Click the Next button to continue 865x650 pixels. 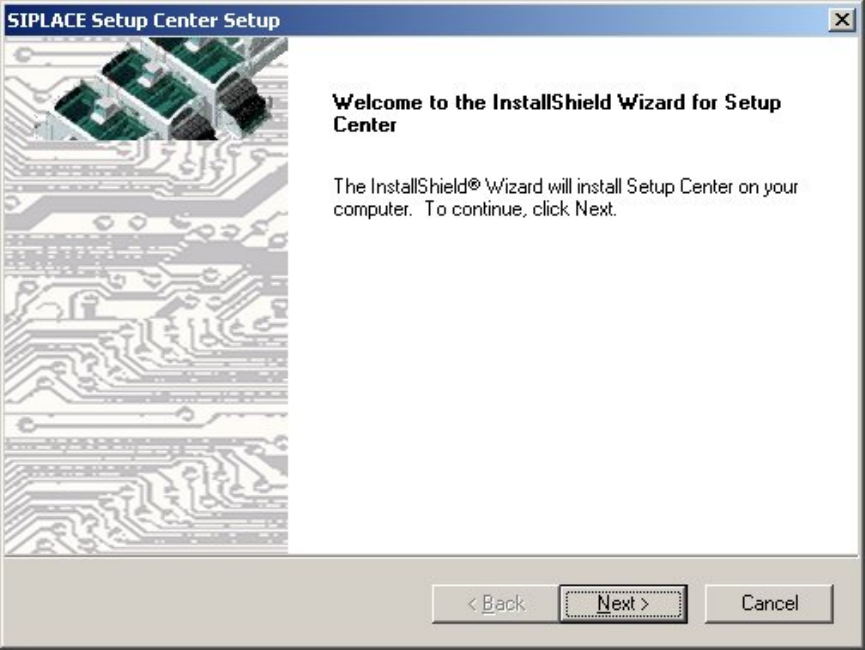click(x=622, y=603)
